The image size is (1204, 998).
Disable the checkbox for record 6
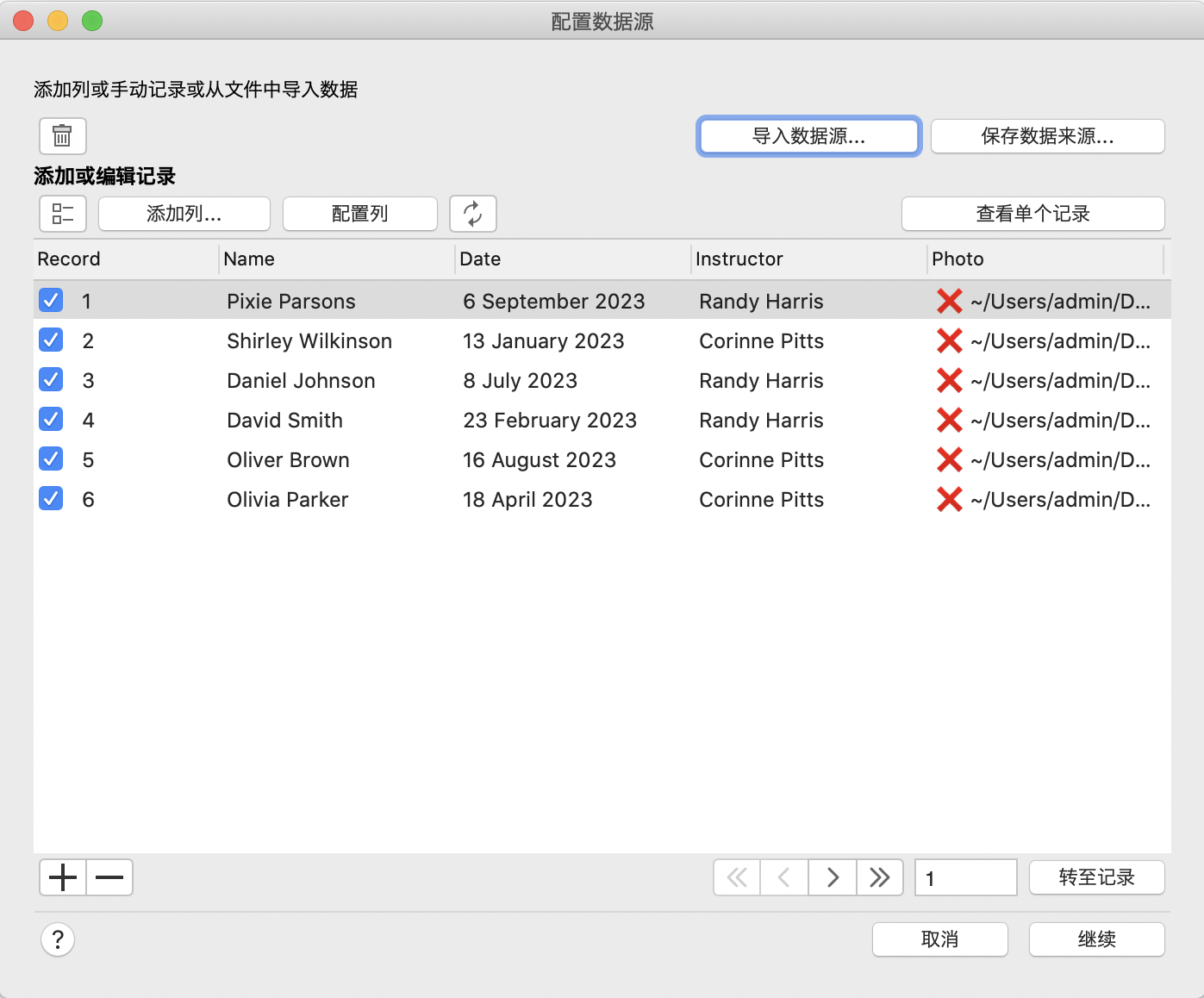51,499
